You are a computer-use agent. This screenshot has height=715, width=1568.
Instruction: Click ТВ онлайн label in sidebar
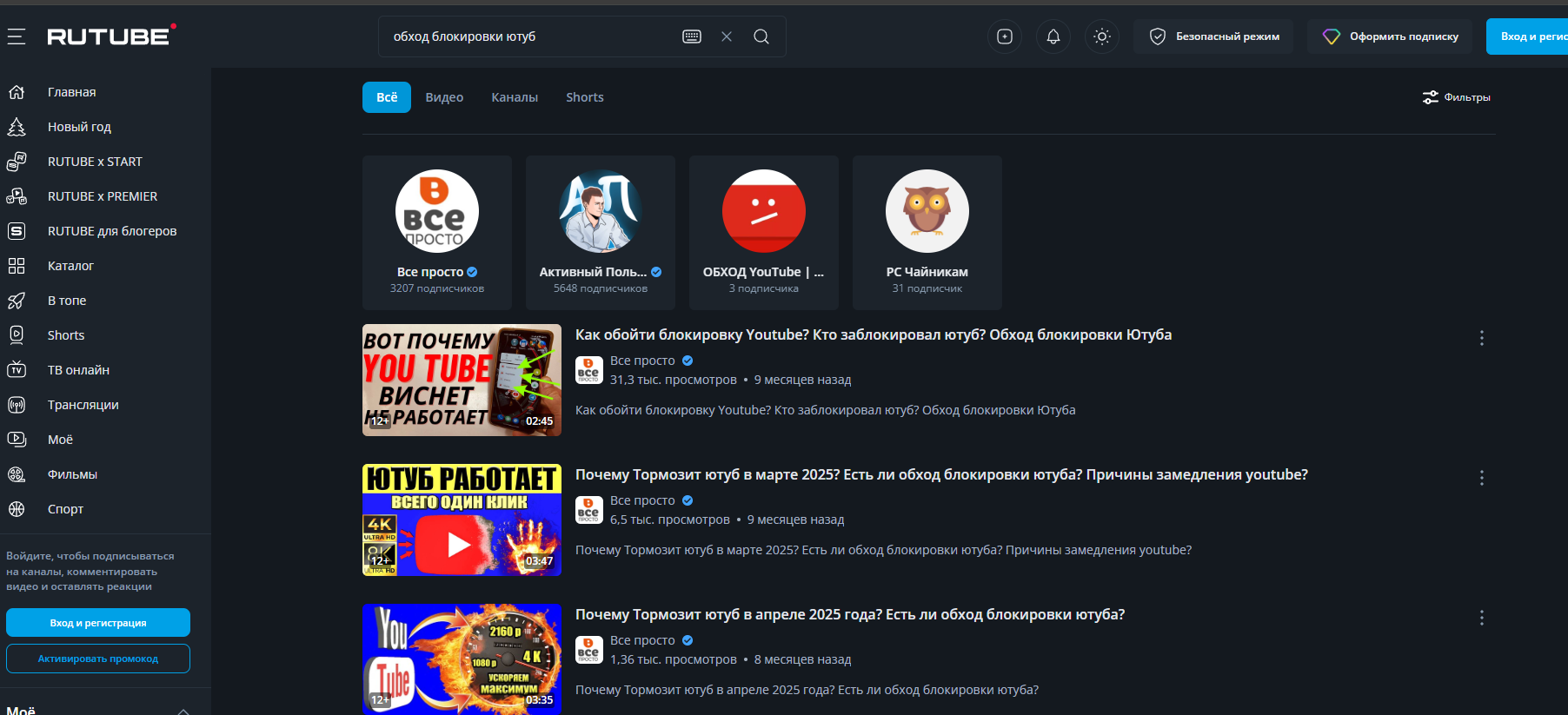coord(78,370)
